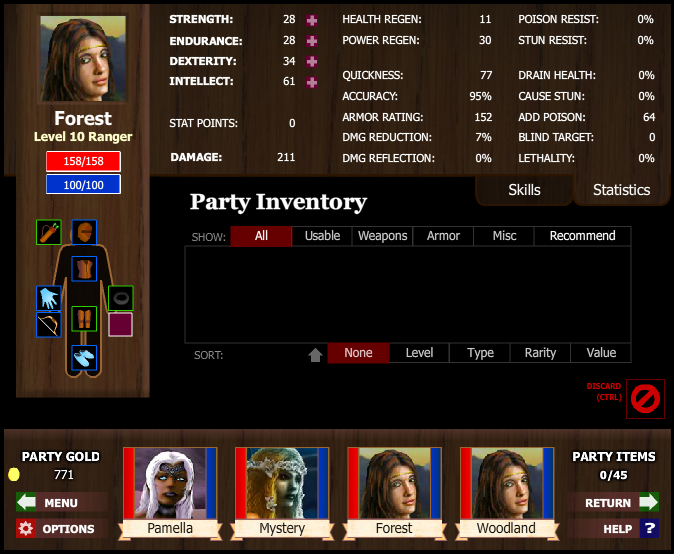The height and width of the screenshot is (554, 674).
Task: Open the Menu button label
Action: click(61, 503)
